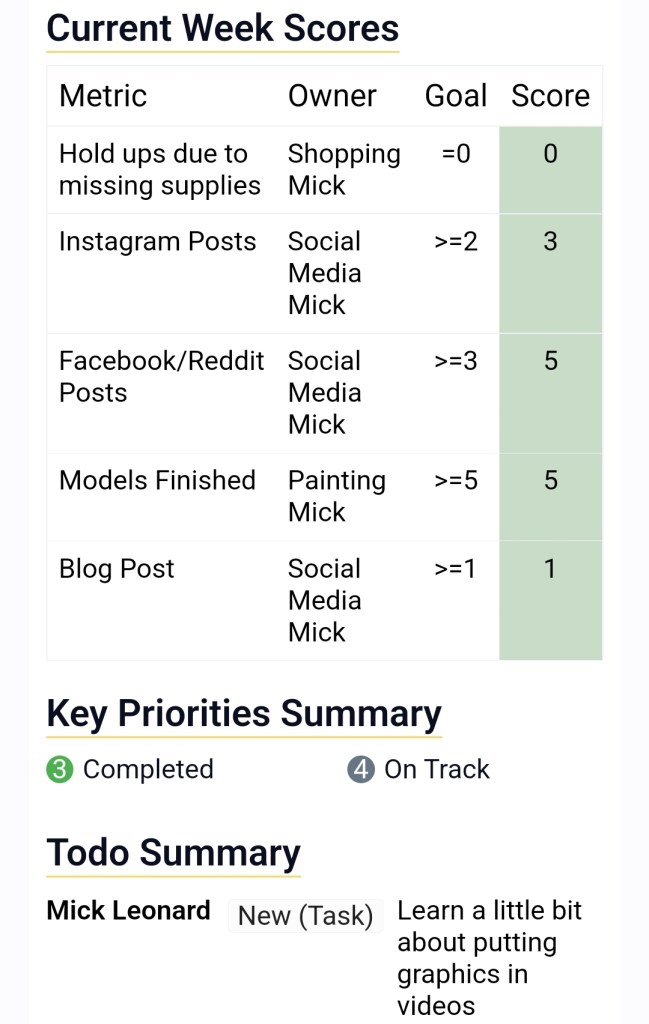Select the Goal column header
649x1024 pixels.
point(455,96)
